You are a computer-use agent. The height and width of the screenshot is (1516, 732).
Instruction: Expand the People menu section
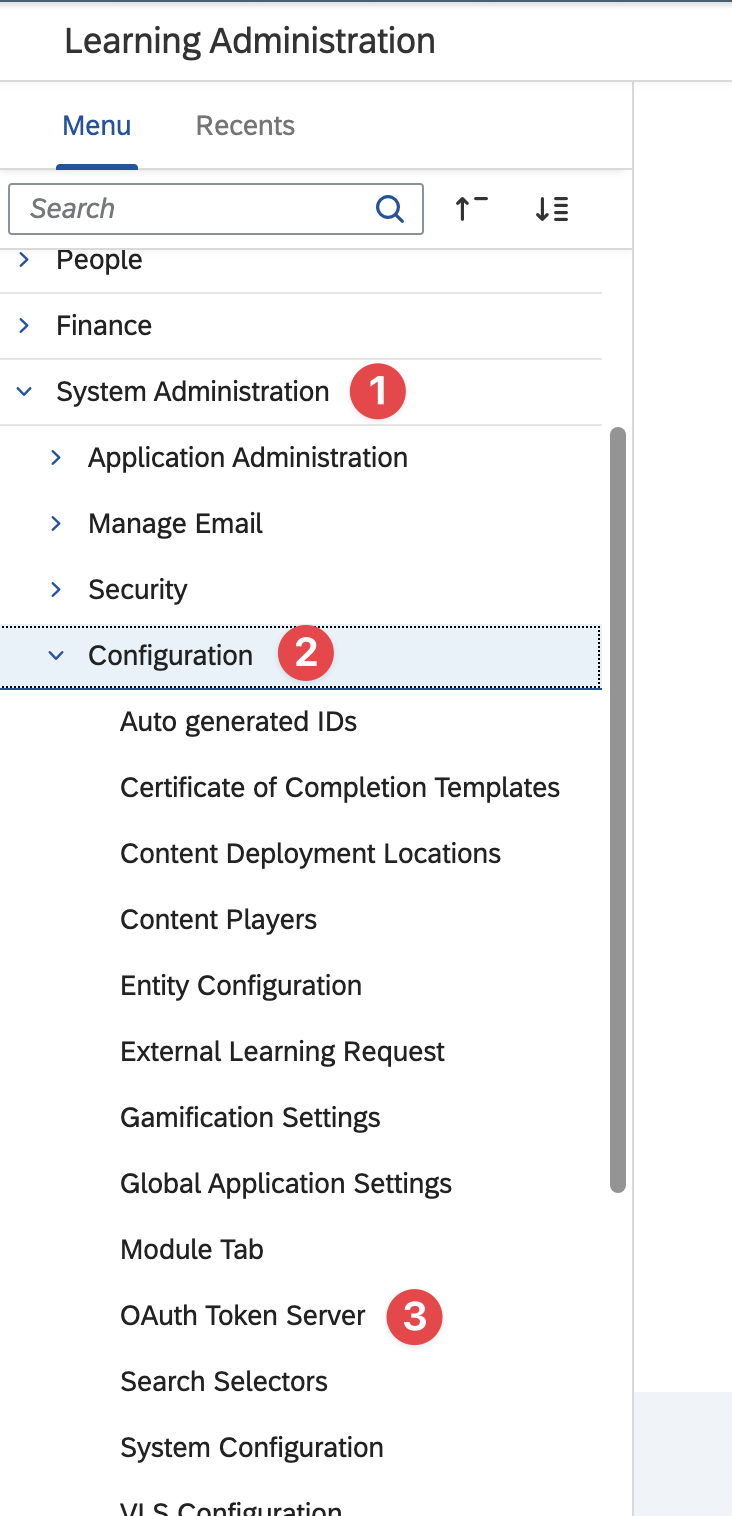(25, 260)
